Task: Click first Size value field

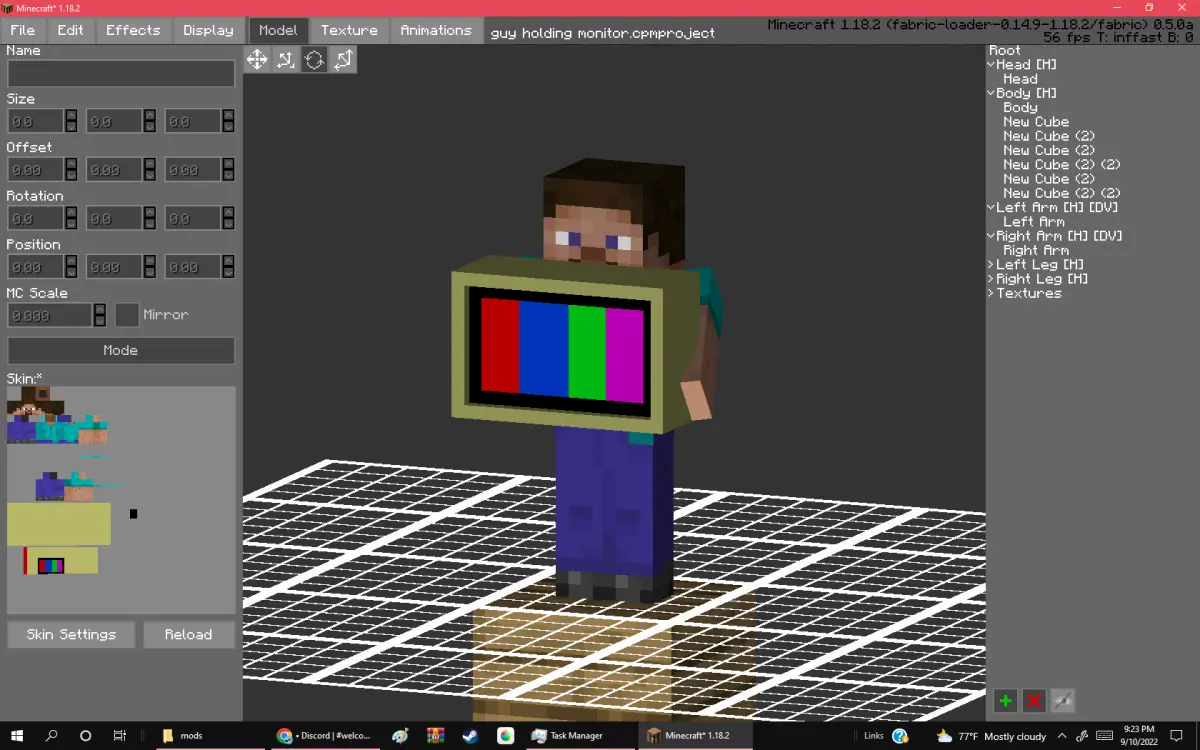Action: coord(36,121)
